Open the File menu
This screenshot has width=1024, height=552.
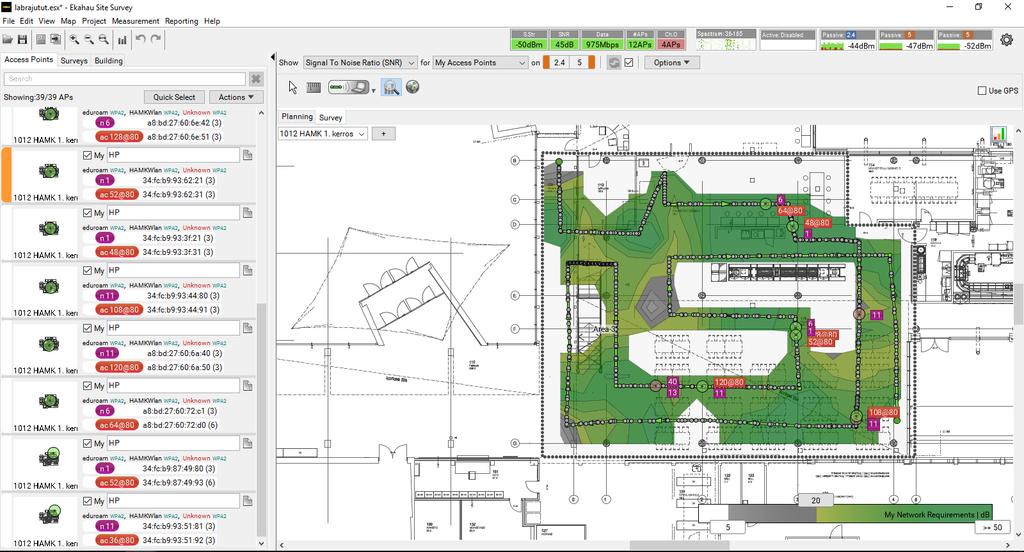pos(8,21)
